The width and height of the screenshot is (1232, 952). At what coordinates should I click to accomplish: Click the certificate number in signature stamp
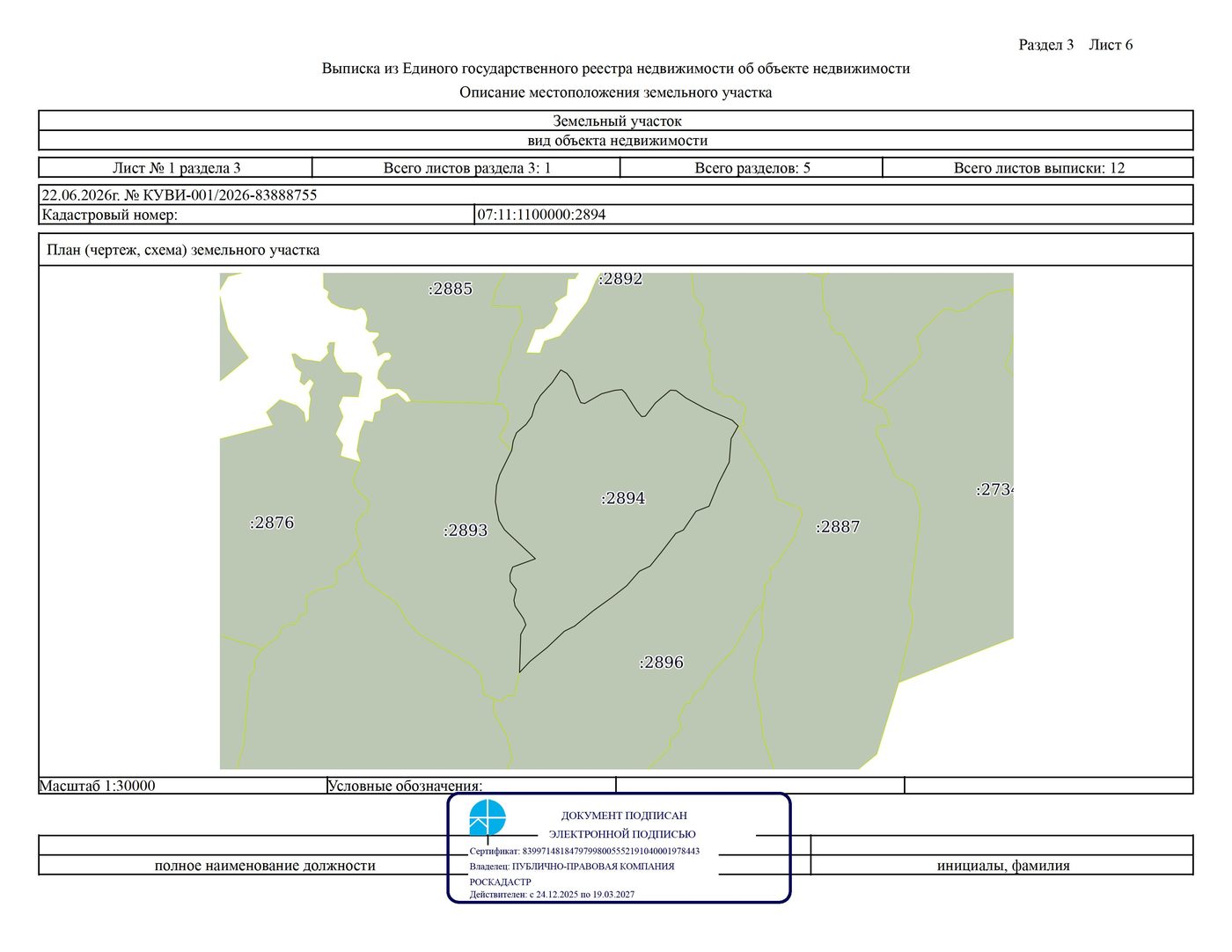584,852
